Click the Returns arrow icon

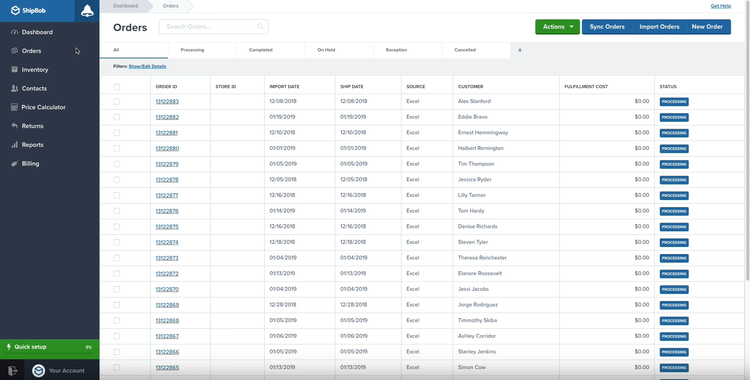14,126
